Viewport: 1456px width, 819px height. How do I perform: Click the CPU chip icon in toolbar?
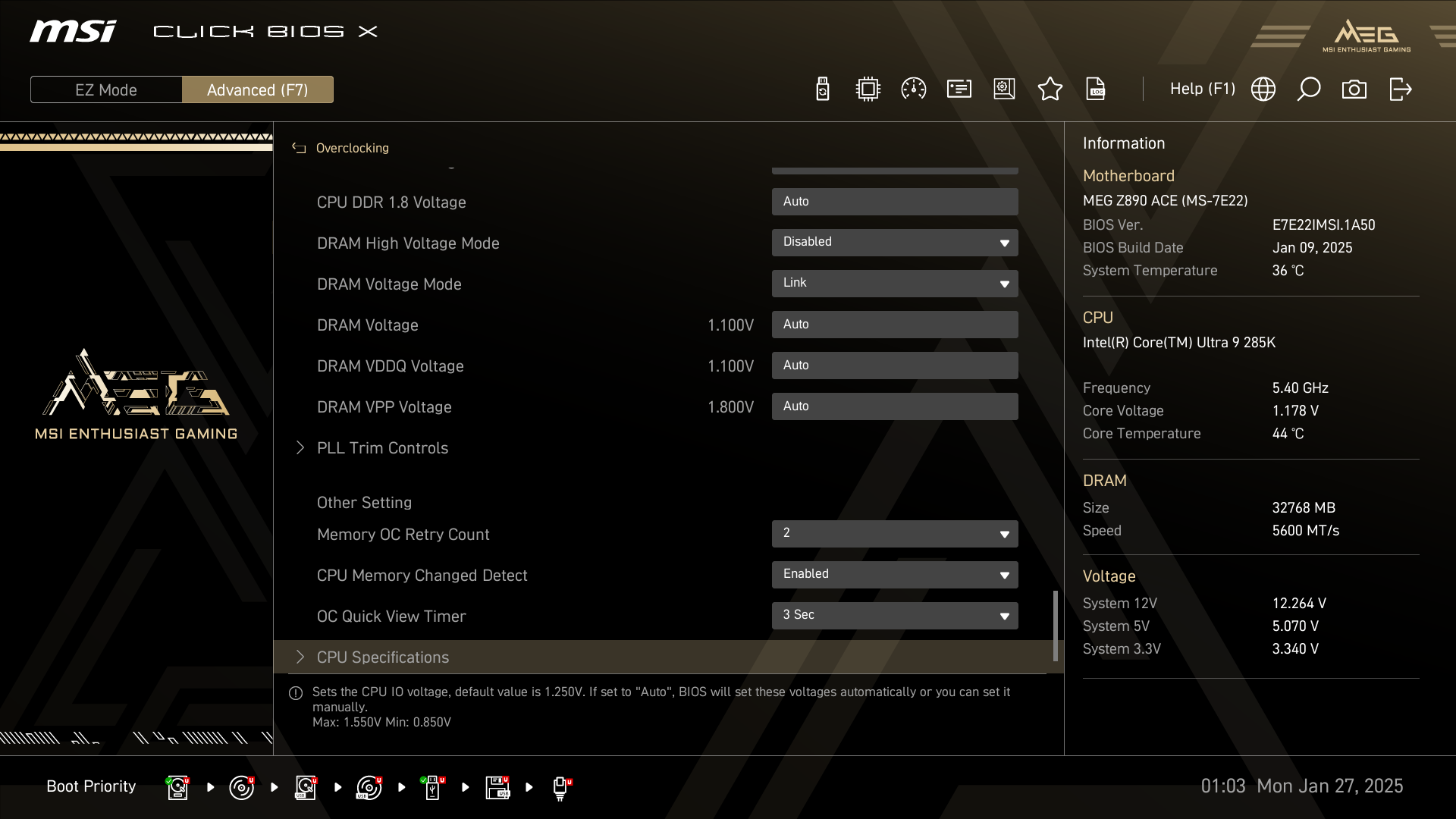pos(868,89)
